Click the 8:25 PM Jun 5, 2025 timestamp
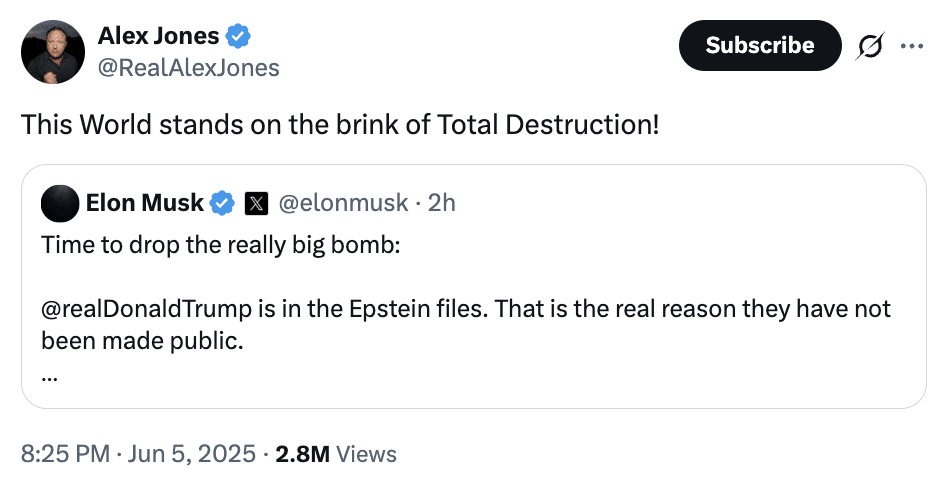The image size is (946, 484). (138, 454)
